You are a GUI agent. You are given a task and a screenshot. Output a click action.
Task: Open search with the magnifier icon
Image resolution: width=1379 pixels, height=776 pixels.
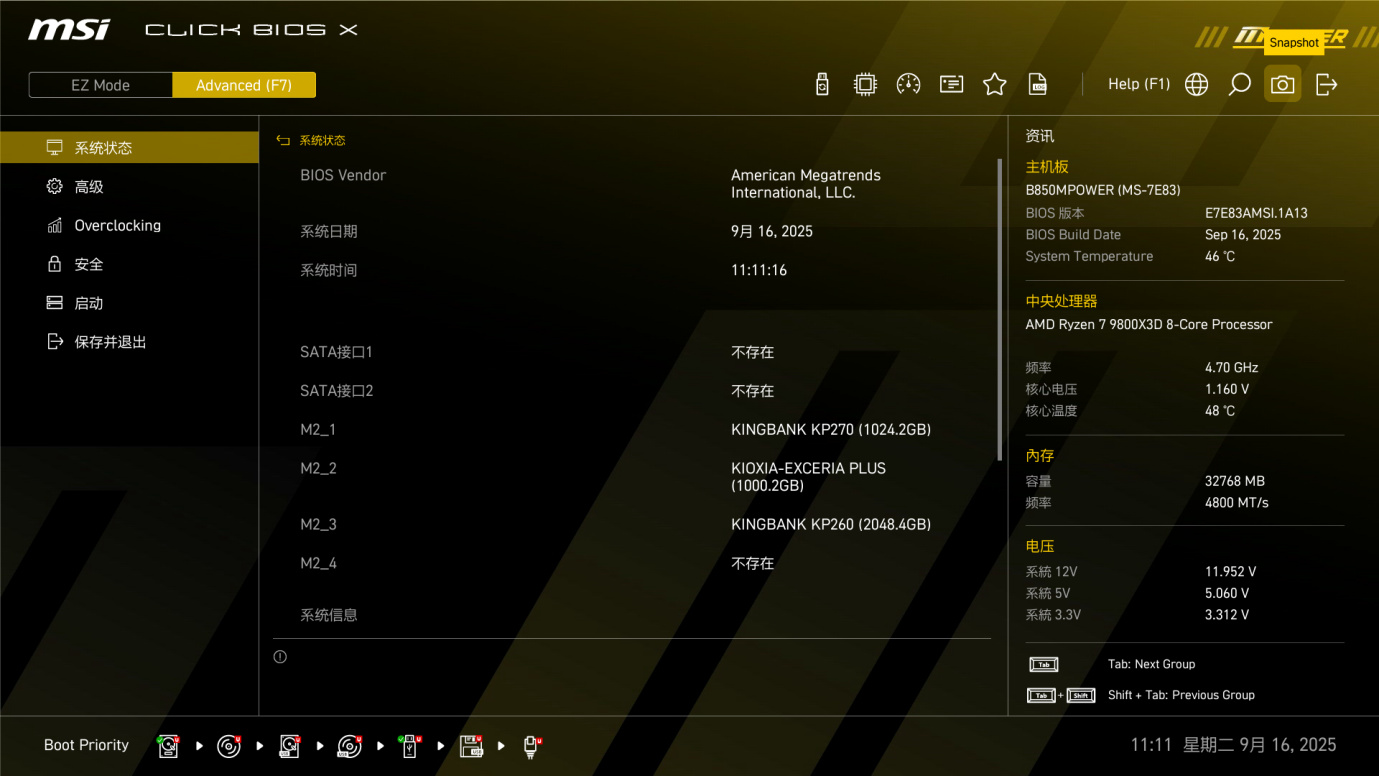pos(1239,84)
